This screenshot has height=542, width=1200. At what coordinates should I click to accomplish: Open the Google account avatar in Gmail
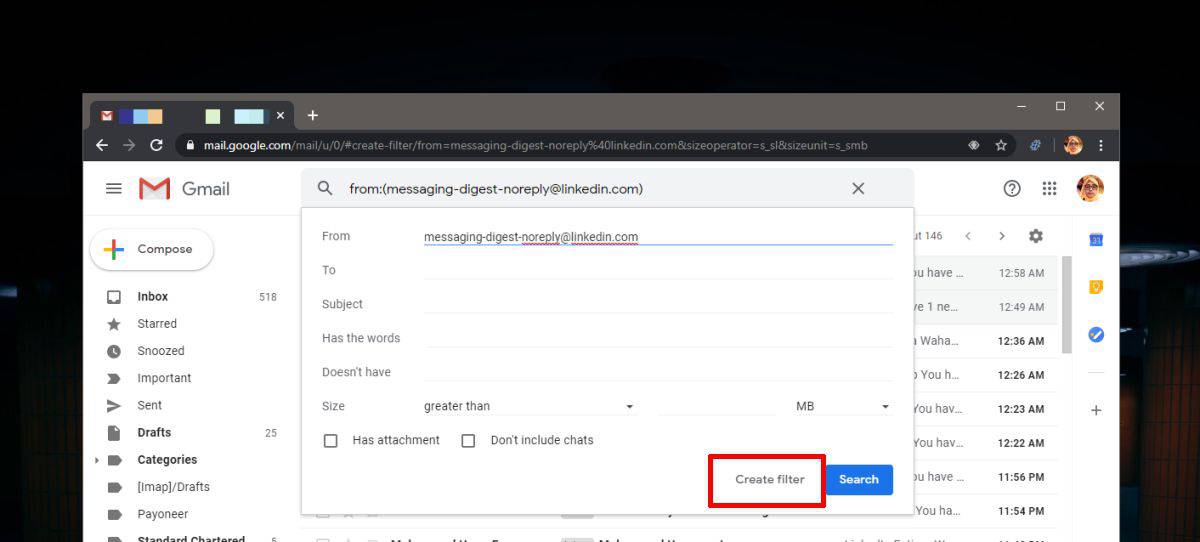1090,188
